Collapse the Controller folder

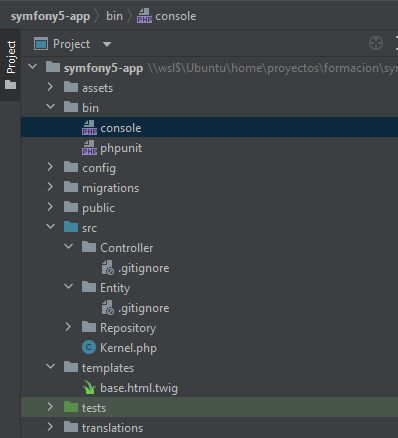coord(69,246)
